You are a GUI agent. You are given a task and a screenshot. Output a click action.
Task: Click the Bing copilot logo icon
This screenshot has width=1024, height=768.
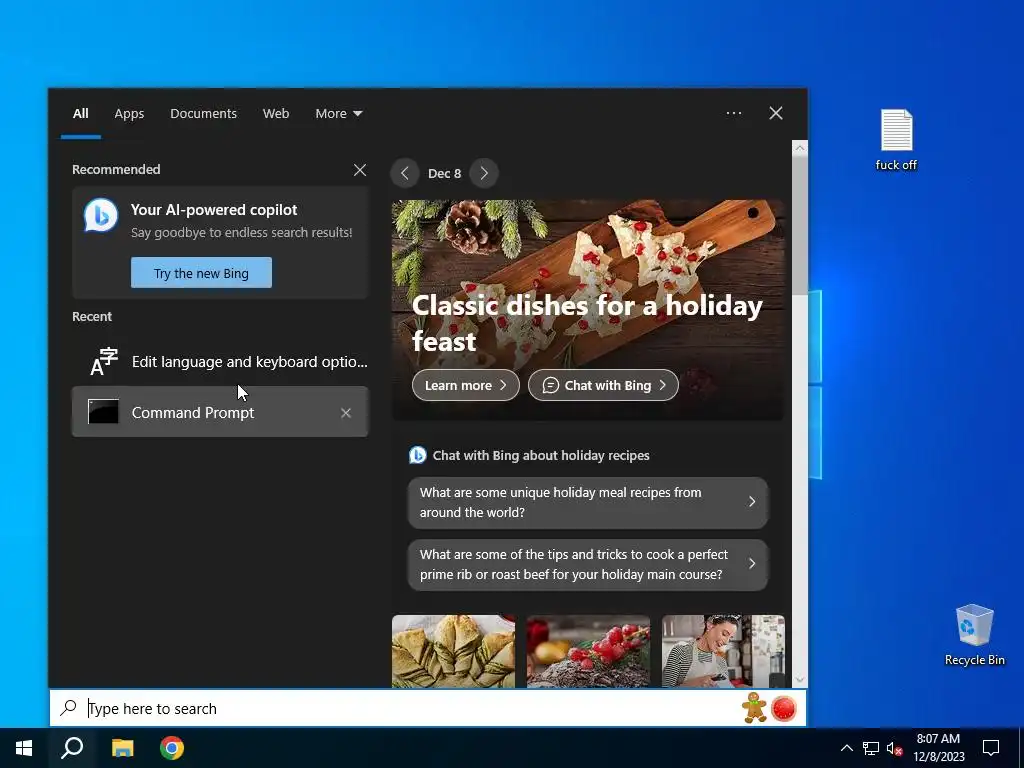click(x=101, y=215)
